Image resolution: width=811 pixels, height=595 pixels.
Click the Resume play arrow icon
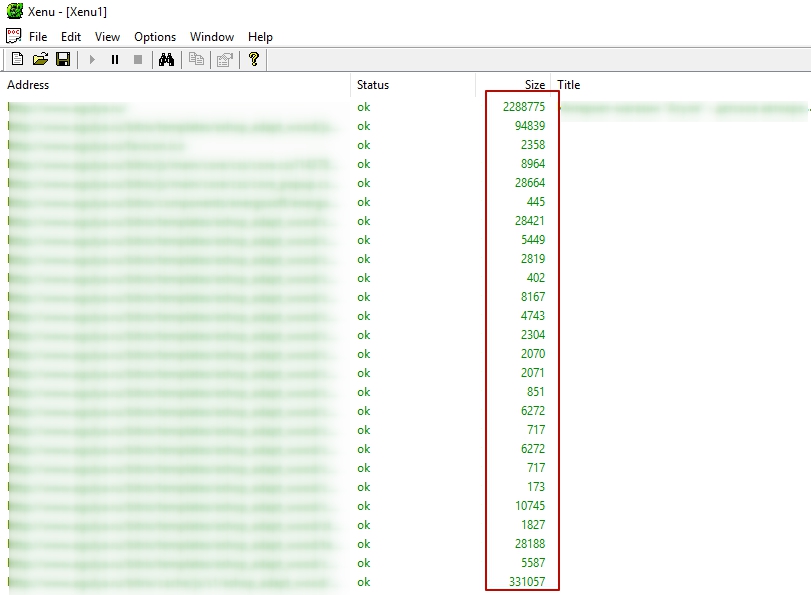pos(92,60)
